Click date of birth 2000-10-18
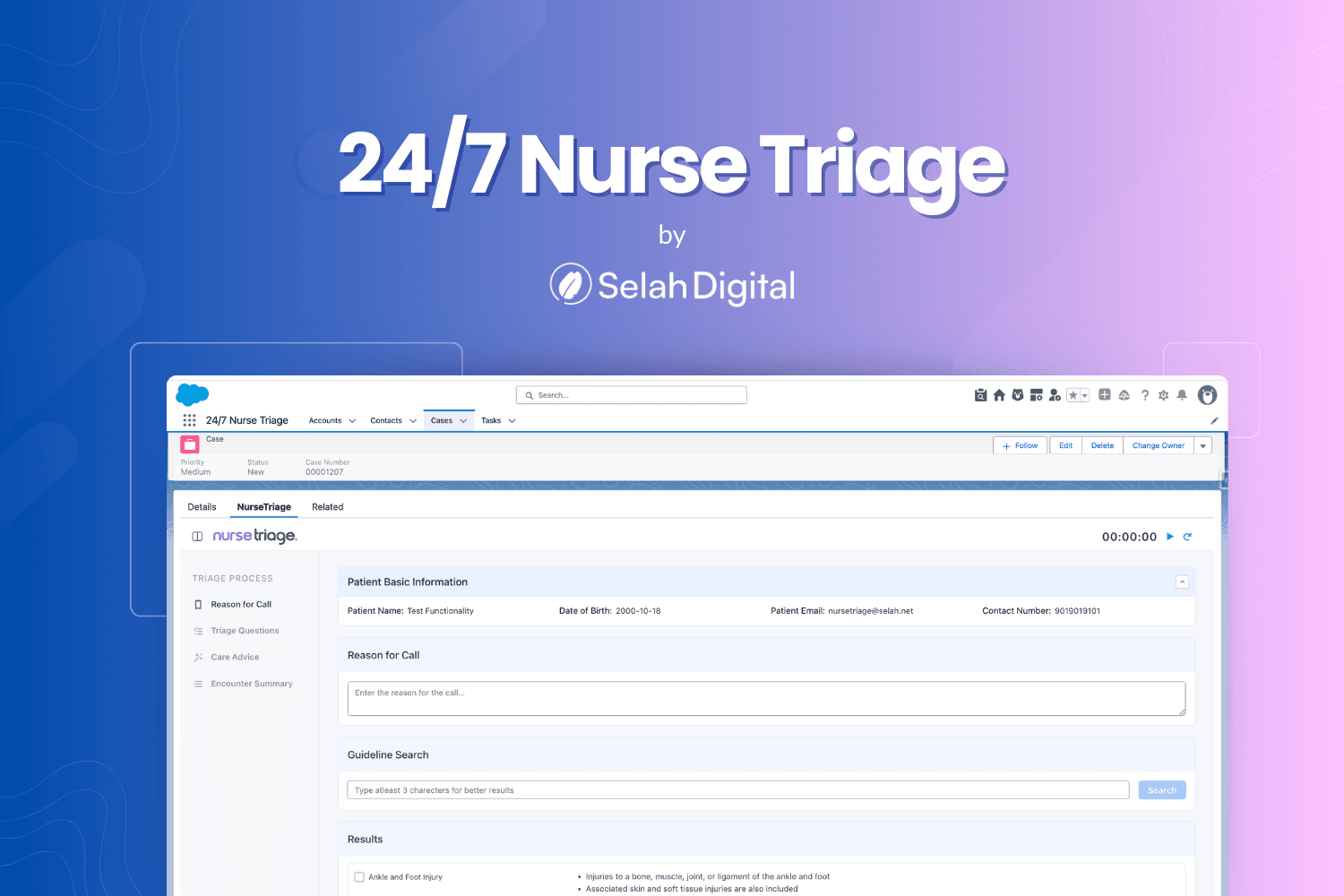The image size is (1344, 896). (638, 611)
